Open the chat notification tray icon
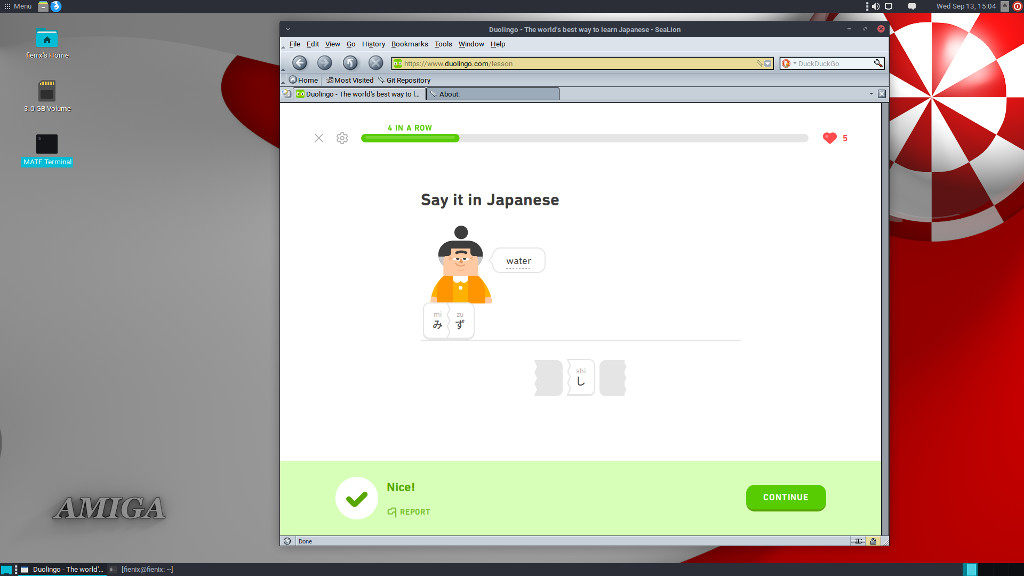This screenshot has height=576, width=1024. 912,6
